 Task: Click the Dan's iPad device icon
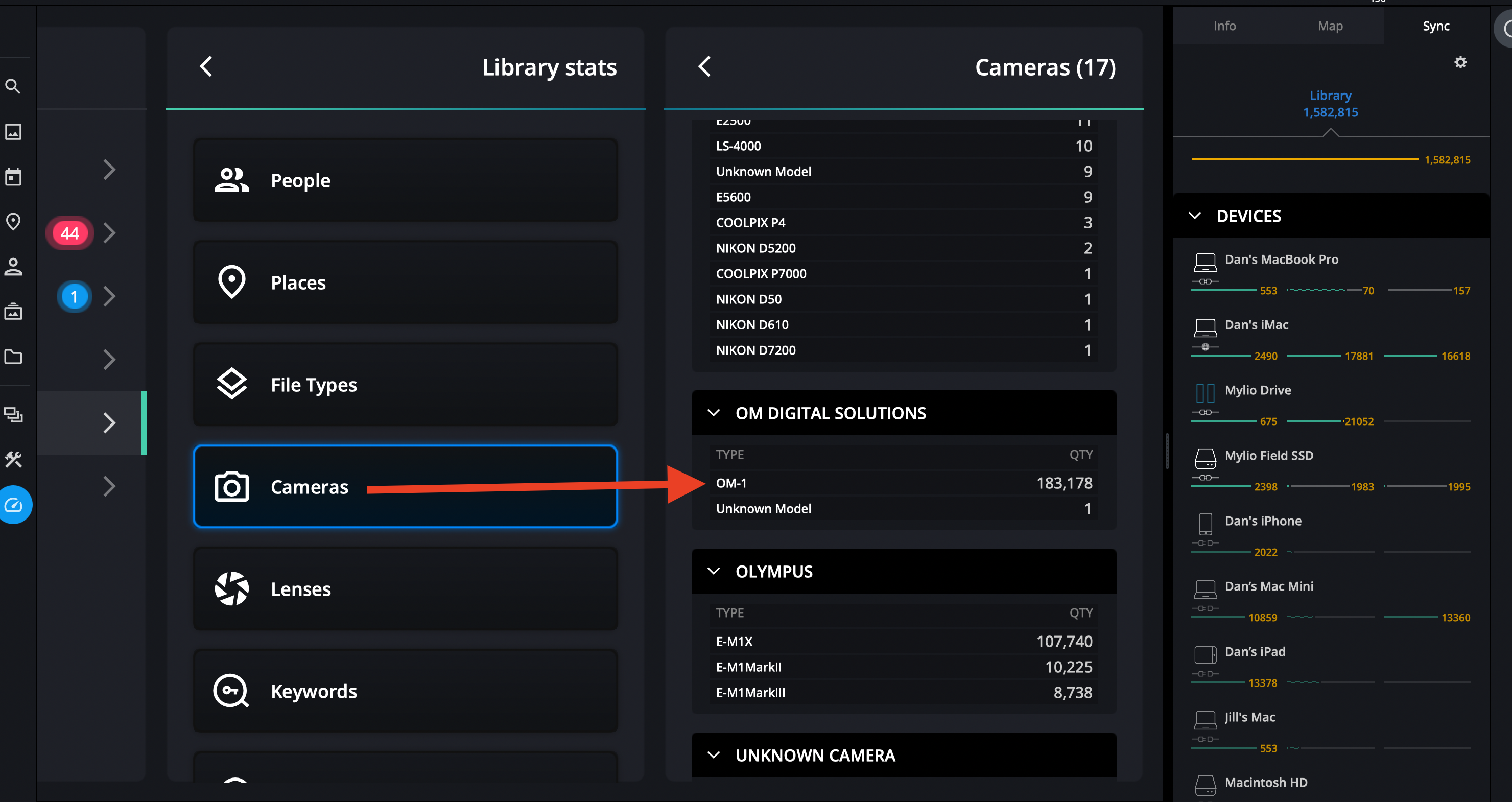click(1205, 655)
